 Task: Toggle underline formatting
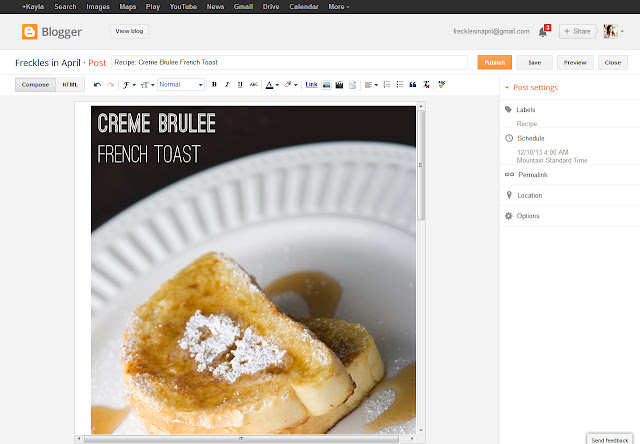coord(240,84)
